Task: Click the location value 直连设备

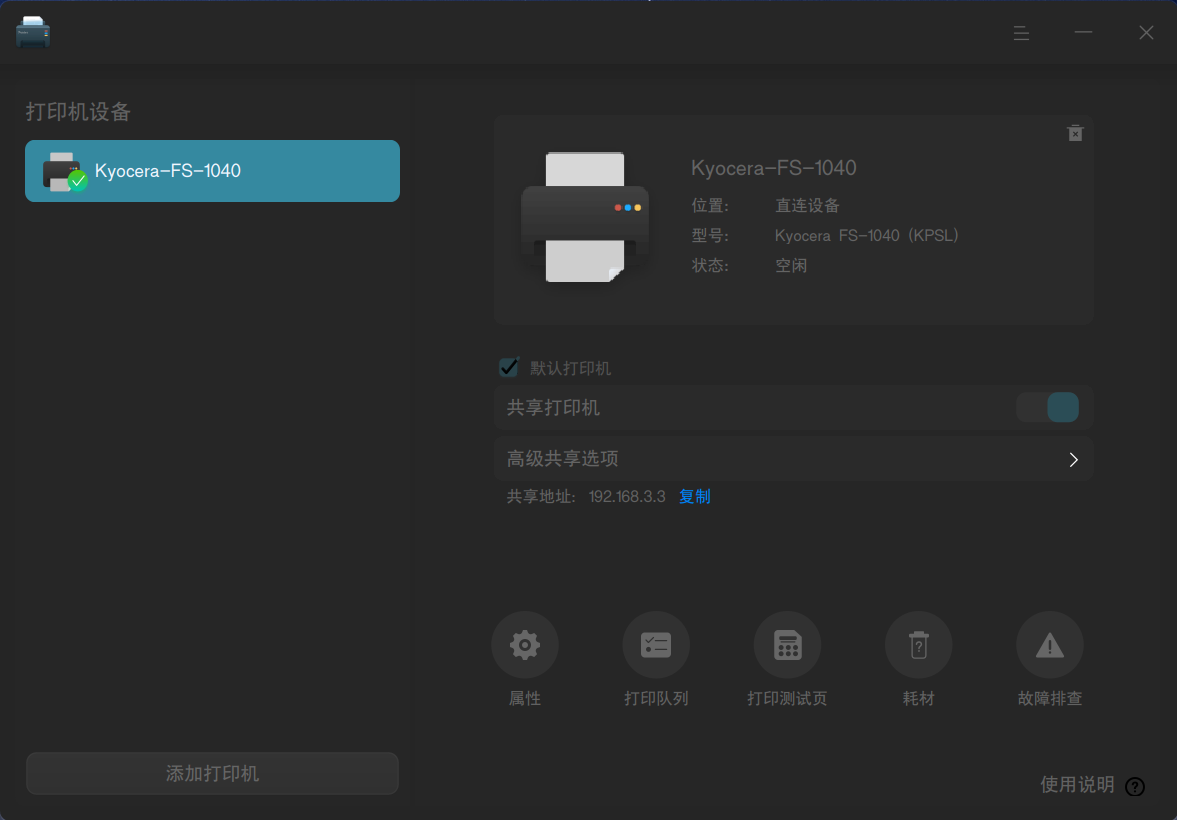Action: click(807, 206)
